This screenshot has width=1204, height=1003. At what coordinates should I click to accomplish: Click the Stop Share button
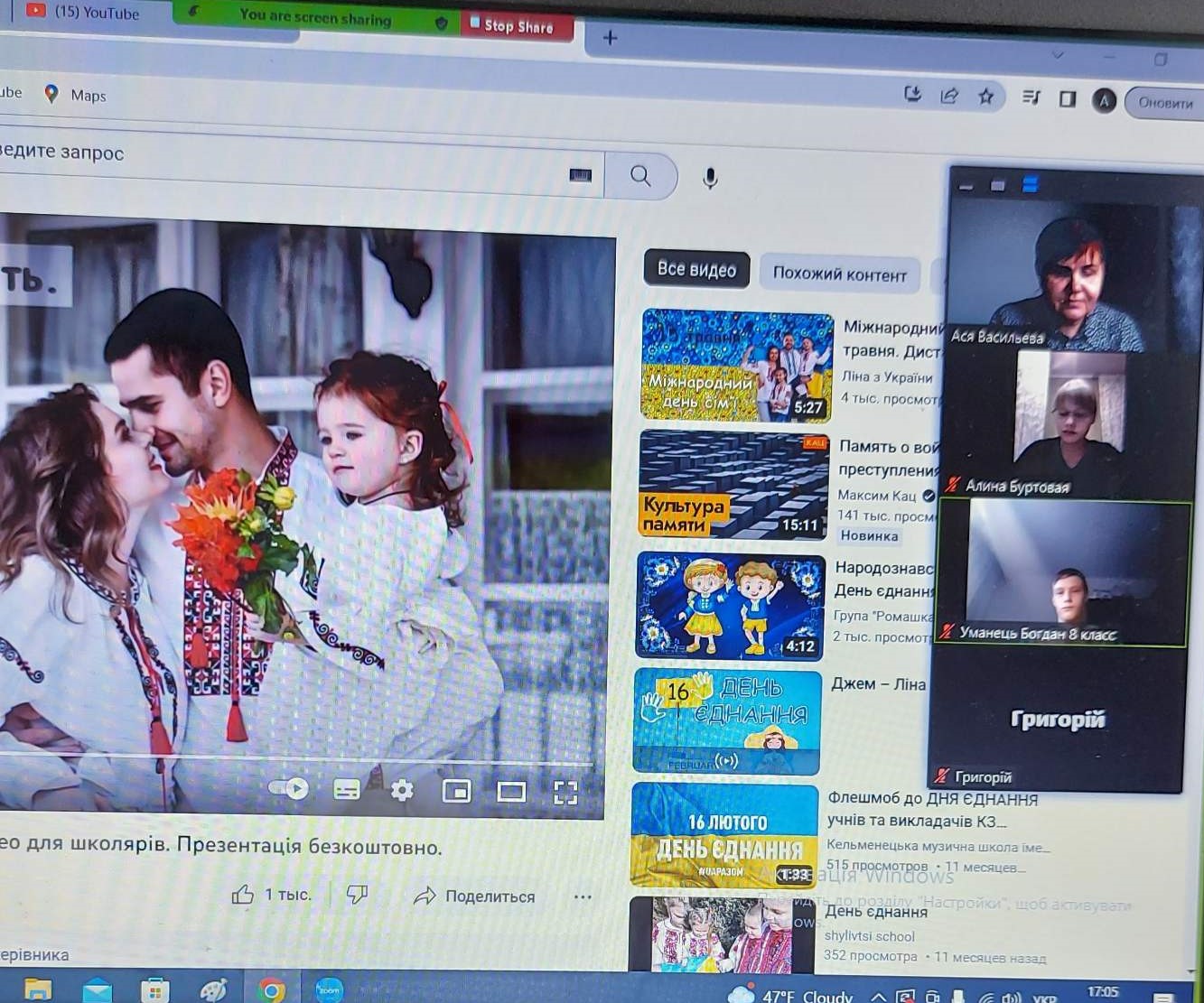518,26
